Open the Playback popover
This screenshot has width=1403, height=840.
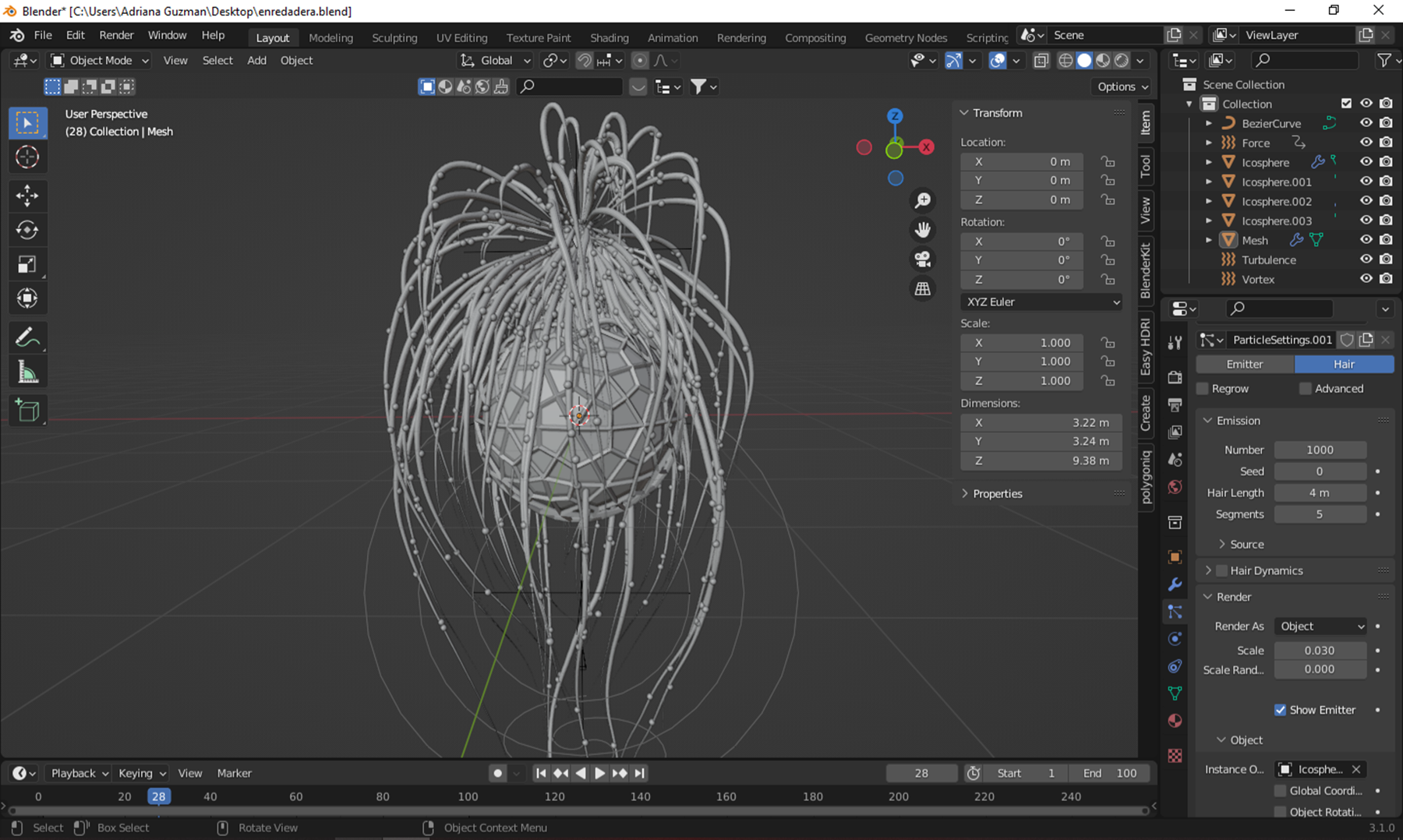click(x=80, y=773)
